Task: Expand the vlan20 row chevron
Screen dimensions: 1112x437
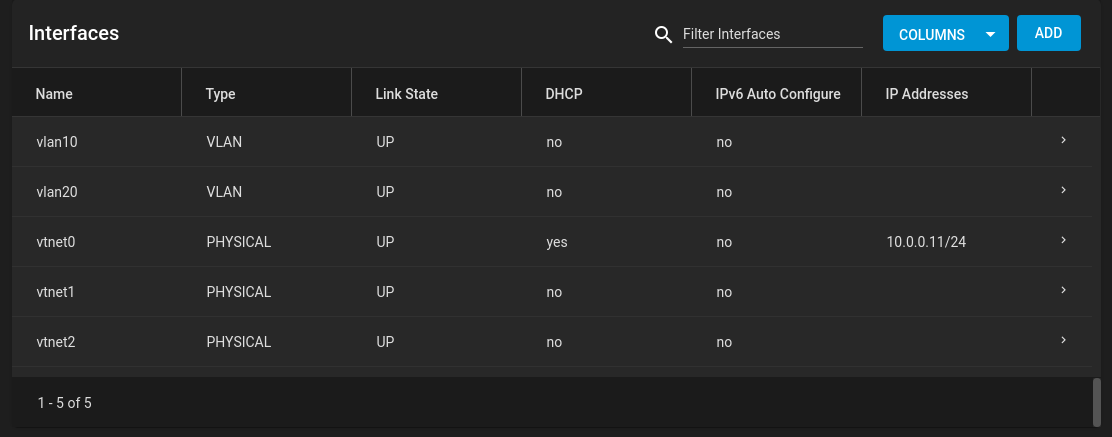Action: [1063, 190]
